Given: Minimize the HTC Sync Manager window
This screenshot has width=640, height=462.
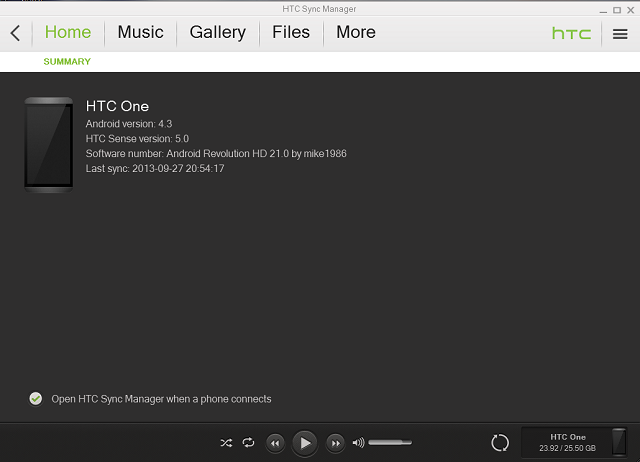Looking at the screenshot, I should pos(603,11).
